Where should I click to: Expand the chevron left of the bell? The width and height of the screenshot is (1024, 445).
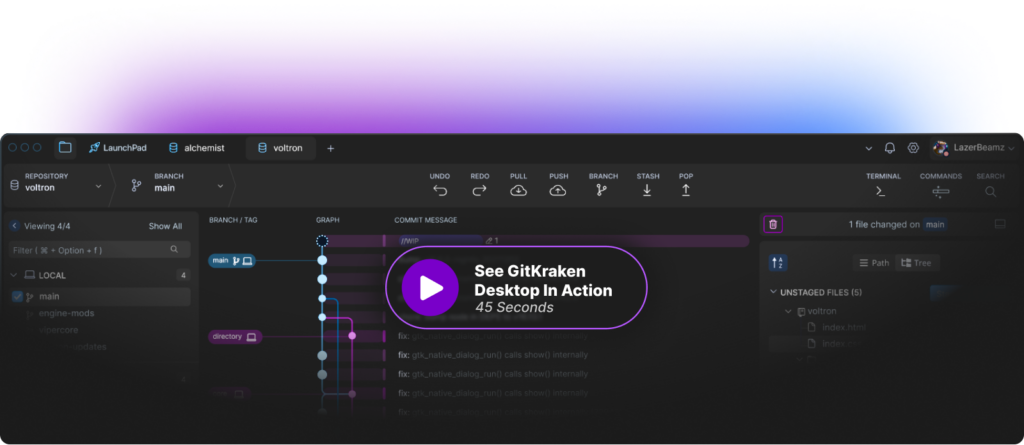(869, 148)
